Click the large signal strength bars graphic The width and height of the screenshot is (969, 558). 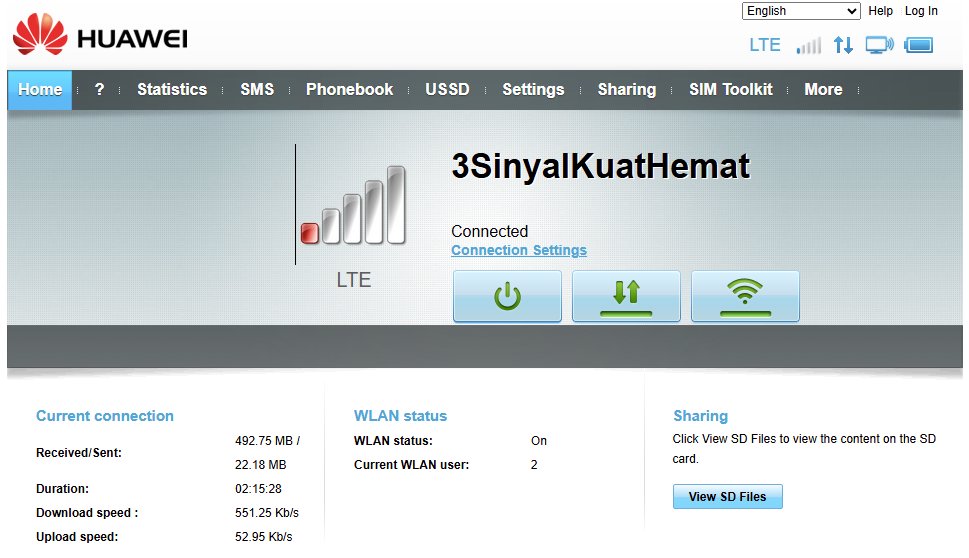tap(353, 205)
